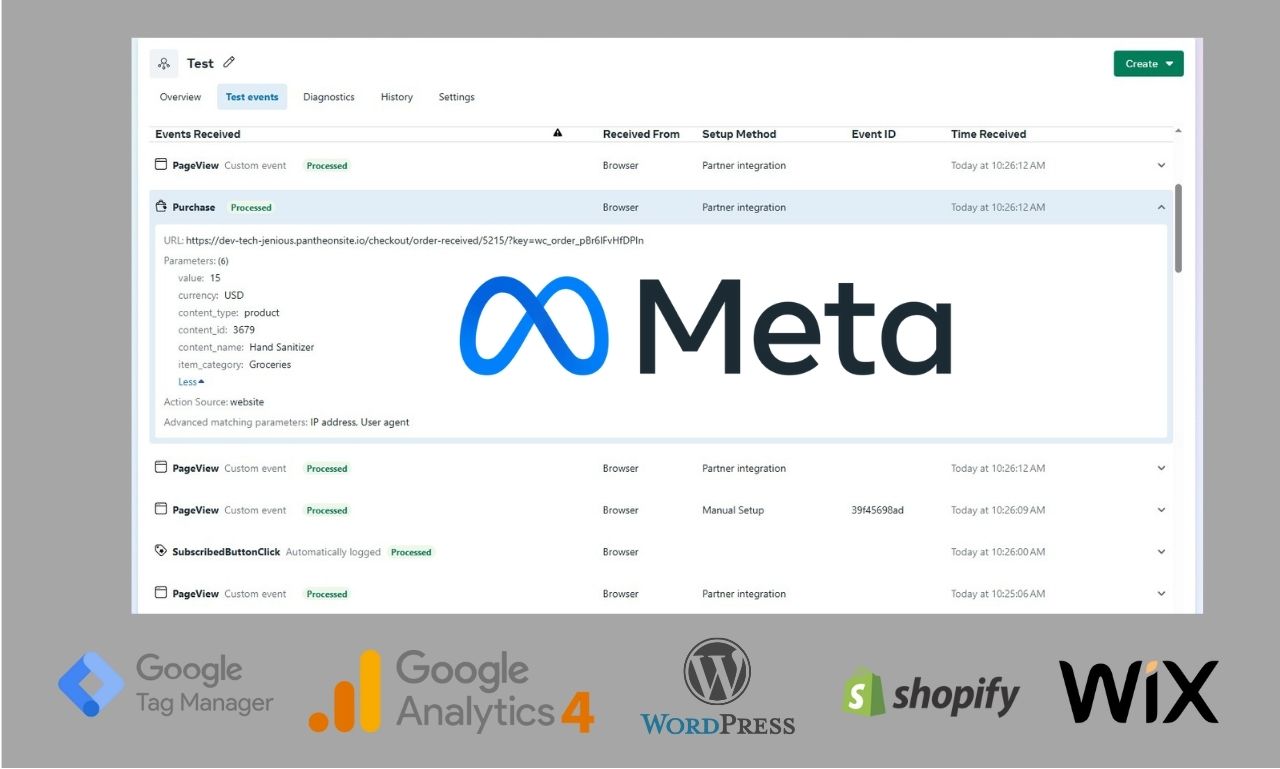Viewport: 1280px width, 769px height.
Task: Click the Purchase event name
Action: 194,208
